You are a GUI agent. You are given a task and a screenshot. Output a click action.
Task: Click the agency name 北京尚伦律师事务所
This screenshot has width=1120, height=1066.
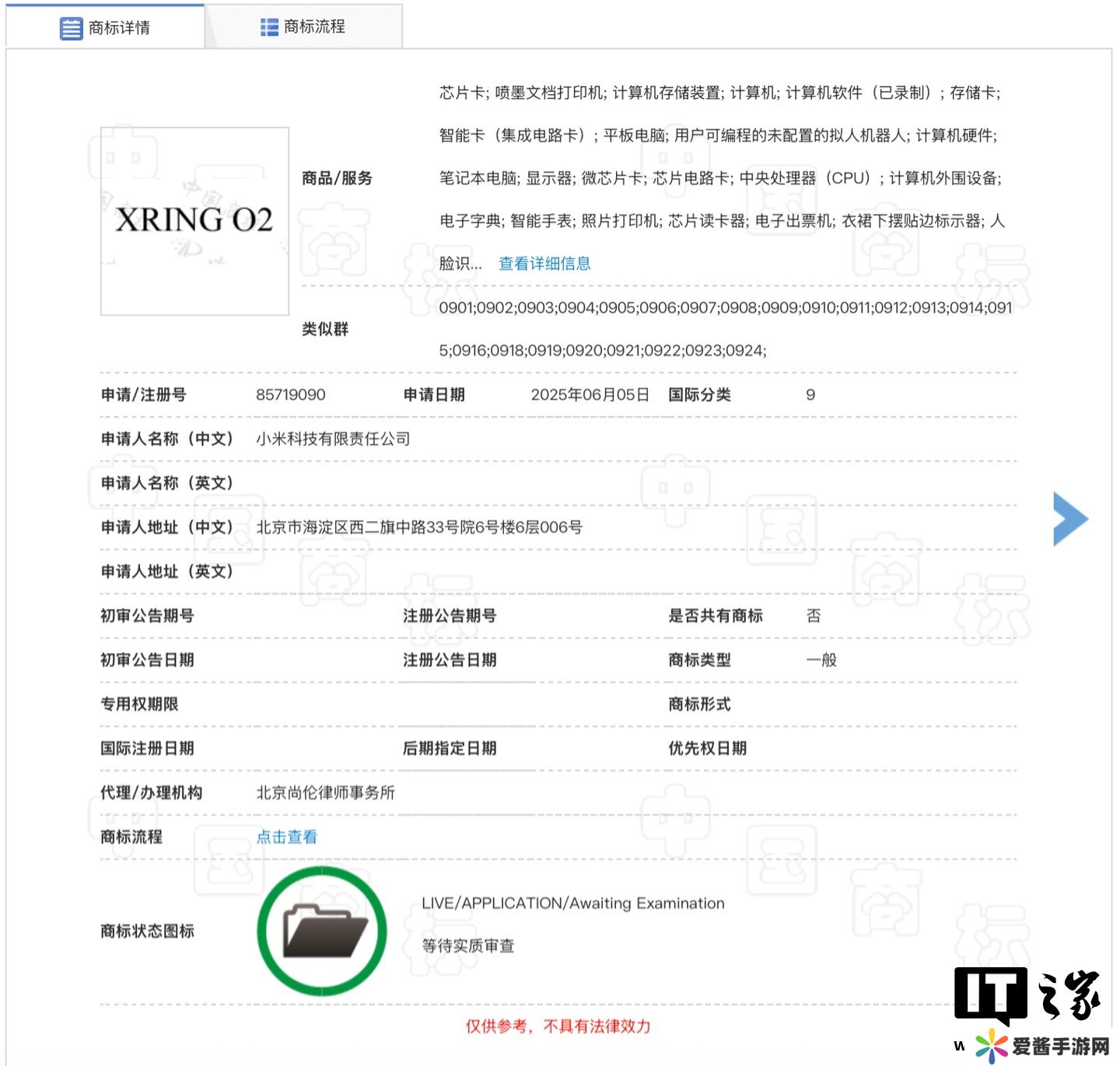(x=325, y=792)
